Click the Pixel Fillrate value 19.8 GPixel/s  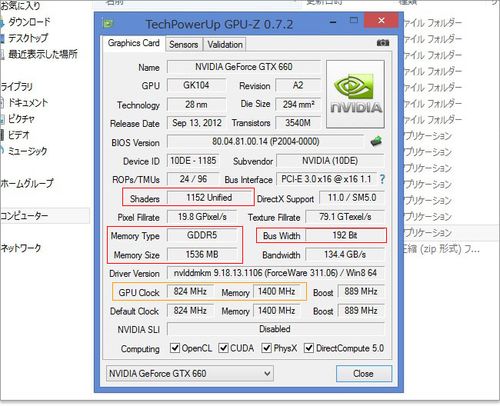pyautogui.click(x=202, y=217)
